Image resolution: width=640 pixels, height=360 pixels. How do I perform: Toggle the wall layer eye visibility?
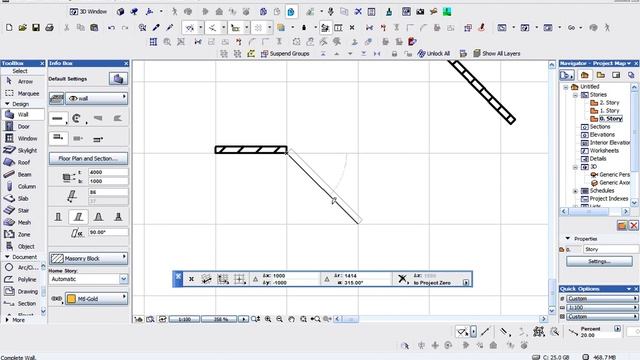click(73, 98)
